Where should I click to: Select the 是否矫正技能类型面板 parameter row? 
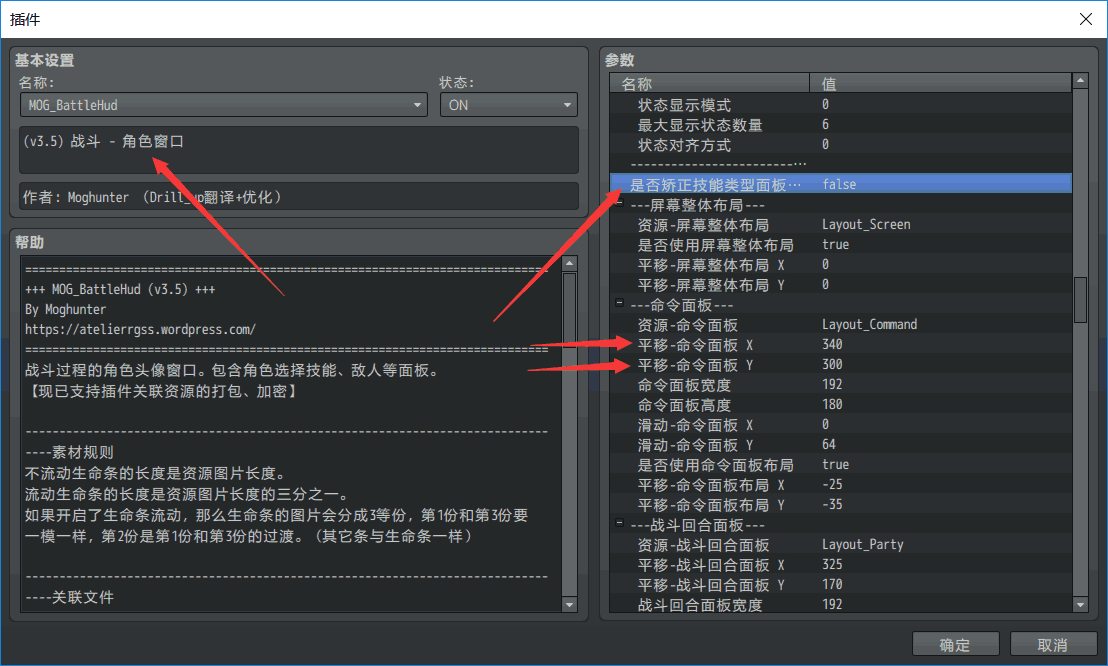tap(715, 184)
